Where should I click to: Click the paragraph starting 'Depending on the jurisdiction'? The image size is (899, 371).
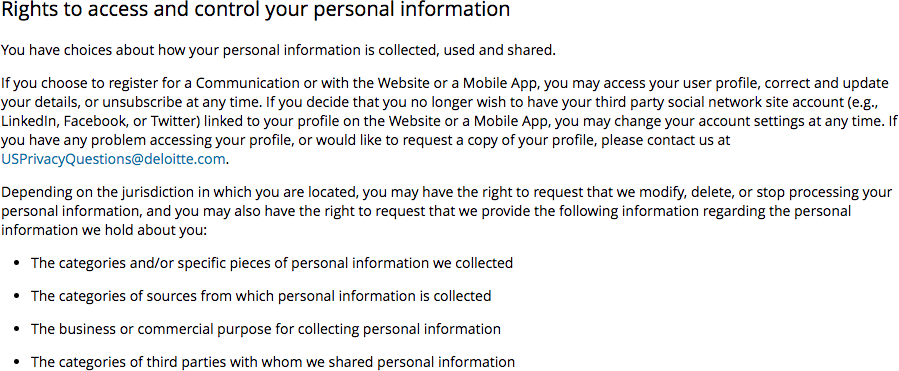447,211
